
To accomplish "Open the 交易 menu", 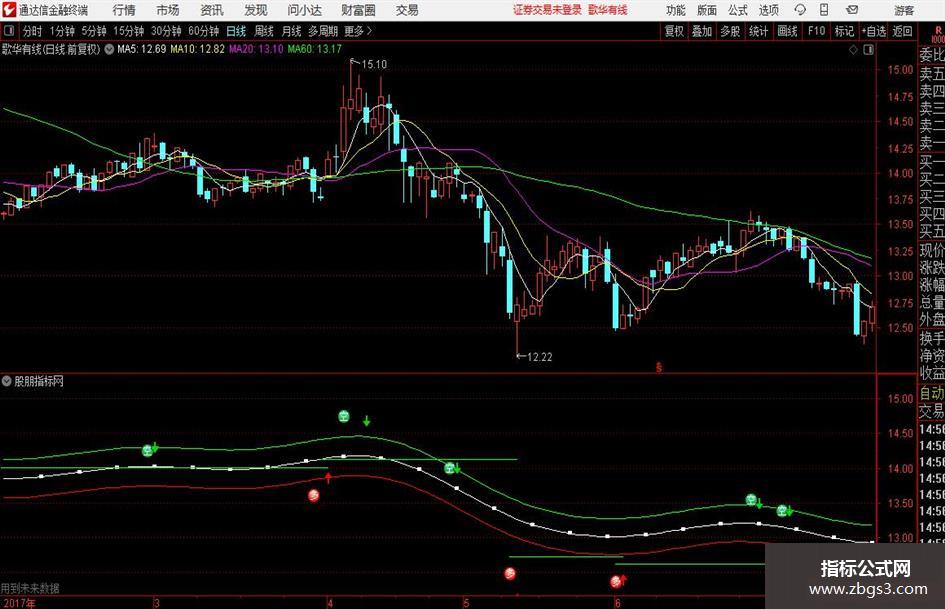I will point(407,10).
